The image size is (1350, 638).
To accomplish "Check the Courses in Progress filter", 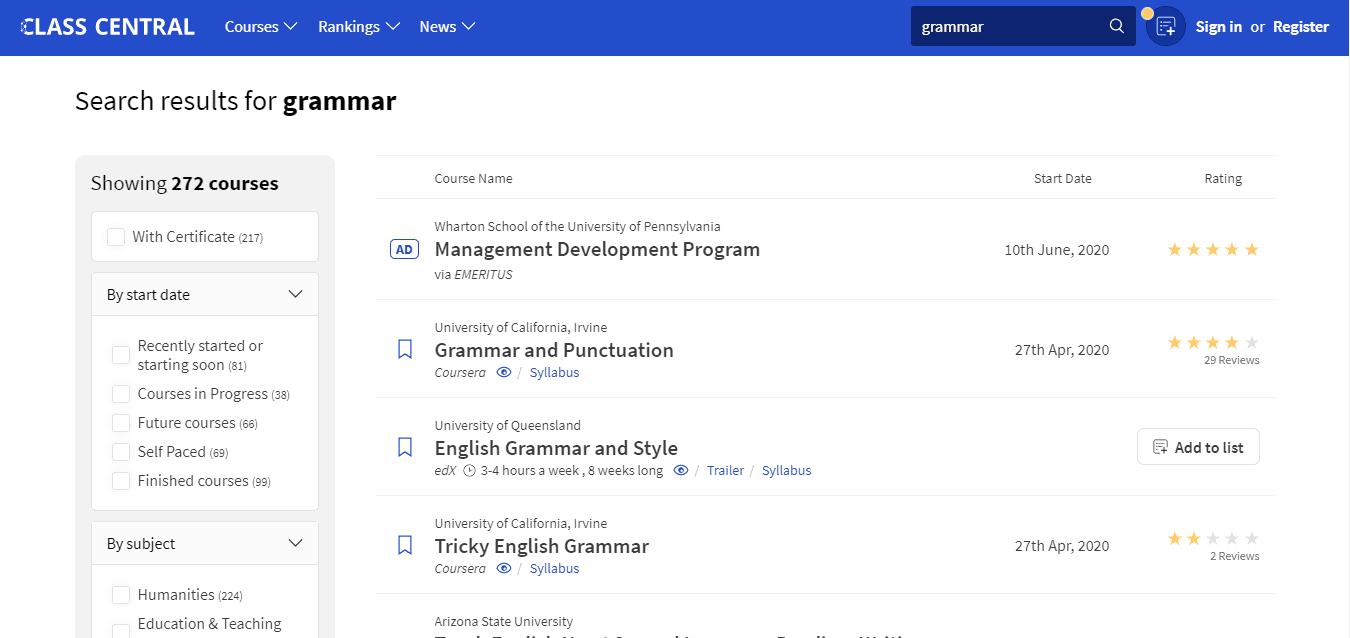I will point(121,394).
